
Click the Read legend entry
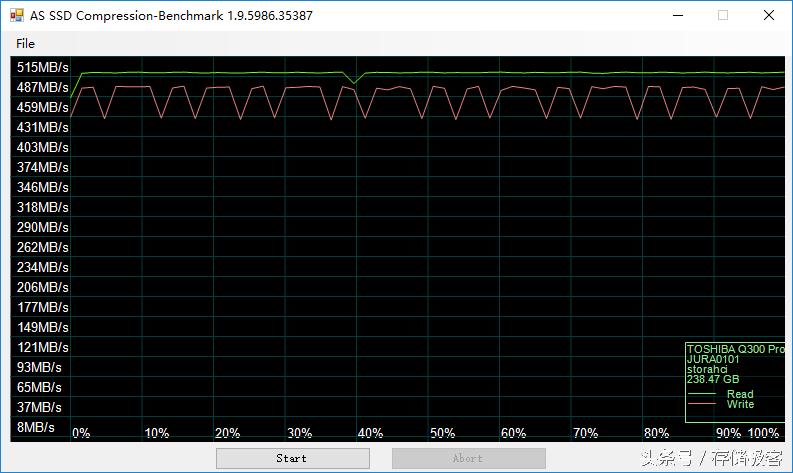740,394
